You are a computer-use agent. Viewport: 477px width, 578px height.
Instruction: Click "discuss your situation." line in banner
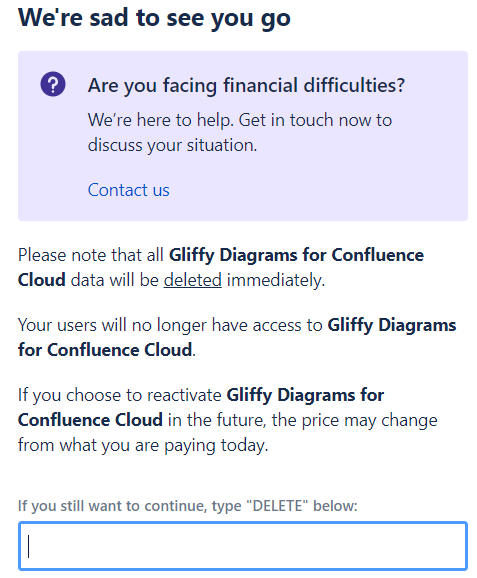(172, 145)
